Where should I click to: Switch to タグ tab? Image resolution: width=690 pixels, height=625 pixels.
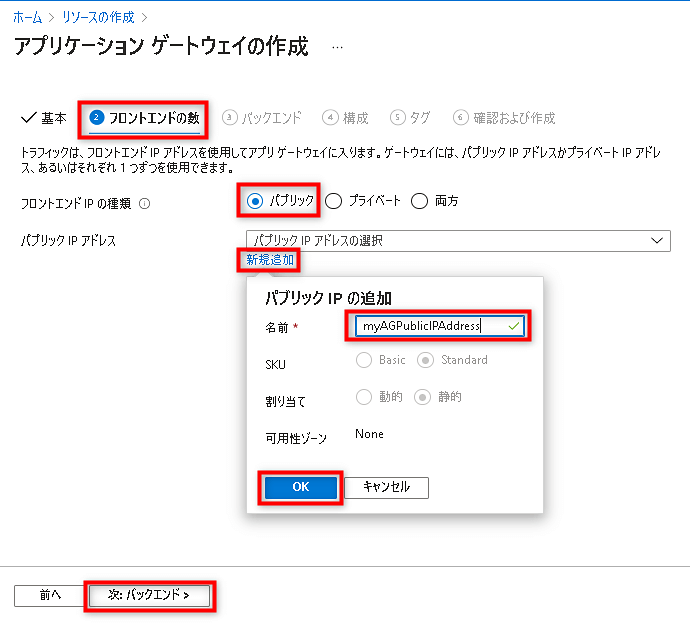pyautogui.click(x=410, y=118)
